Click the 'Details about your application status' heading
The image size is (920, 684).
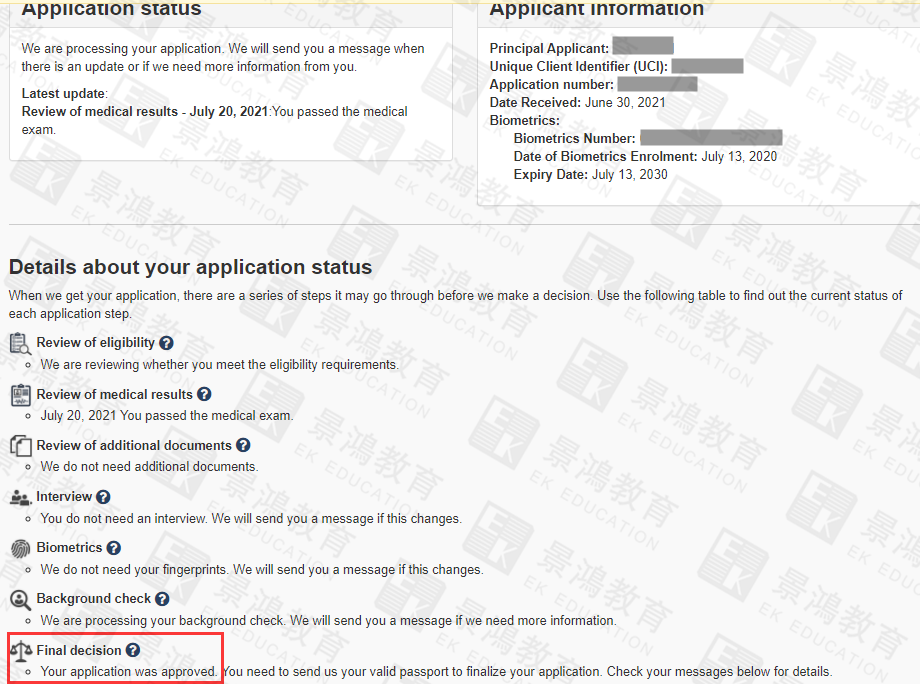[x=190, y=267]
